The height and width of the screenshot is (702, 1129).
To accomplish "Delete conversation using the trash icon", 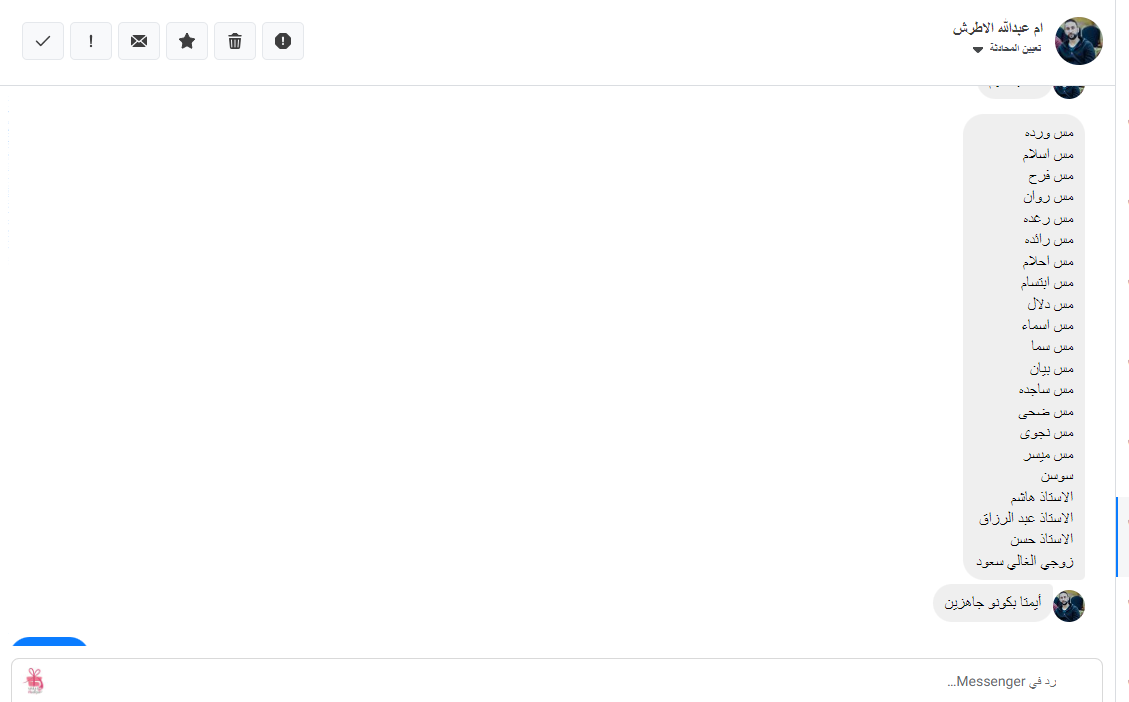I will pos(235,41).
